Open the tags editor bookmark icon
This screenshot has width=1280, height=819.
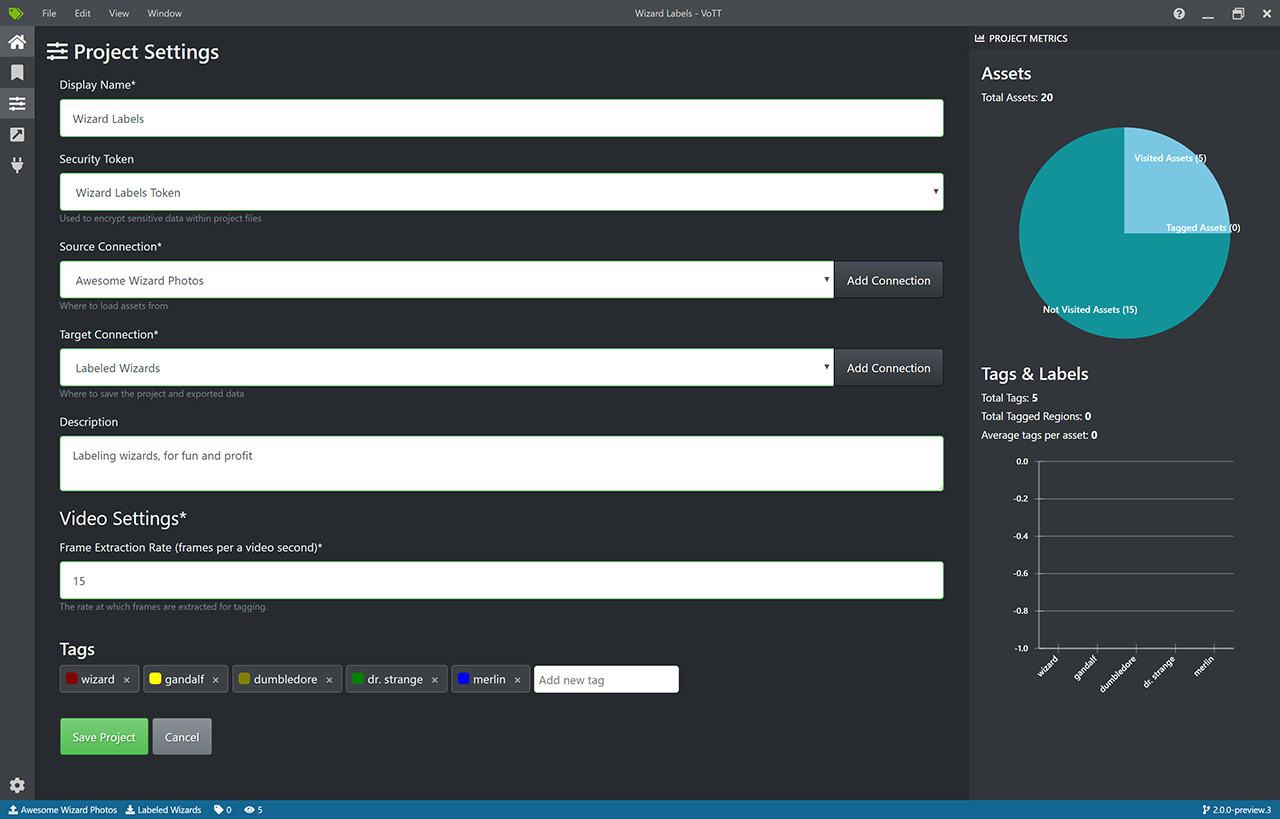coord(17,73)
